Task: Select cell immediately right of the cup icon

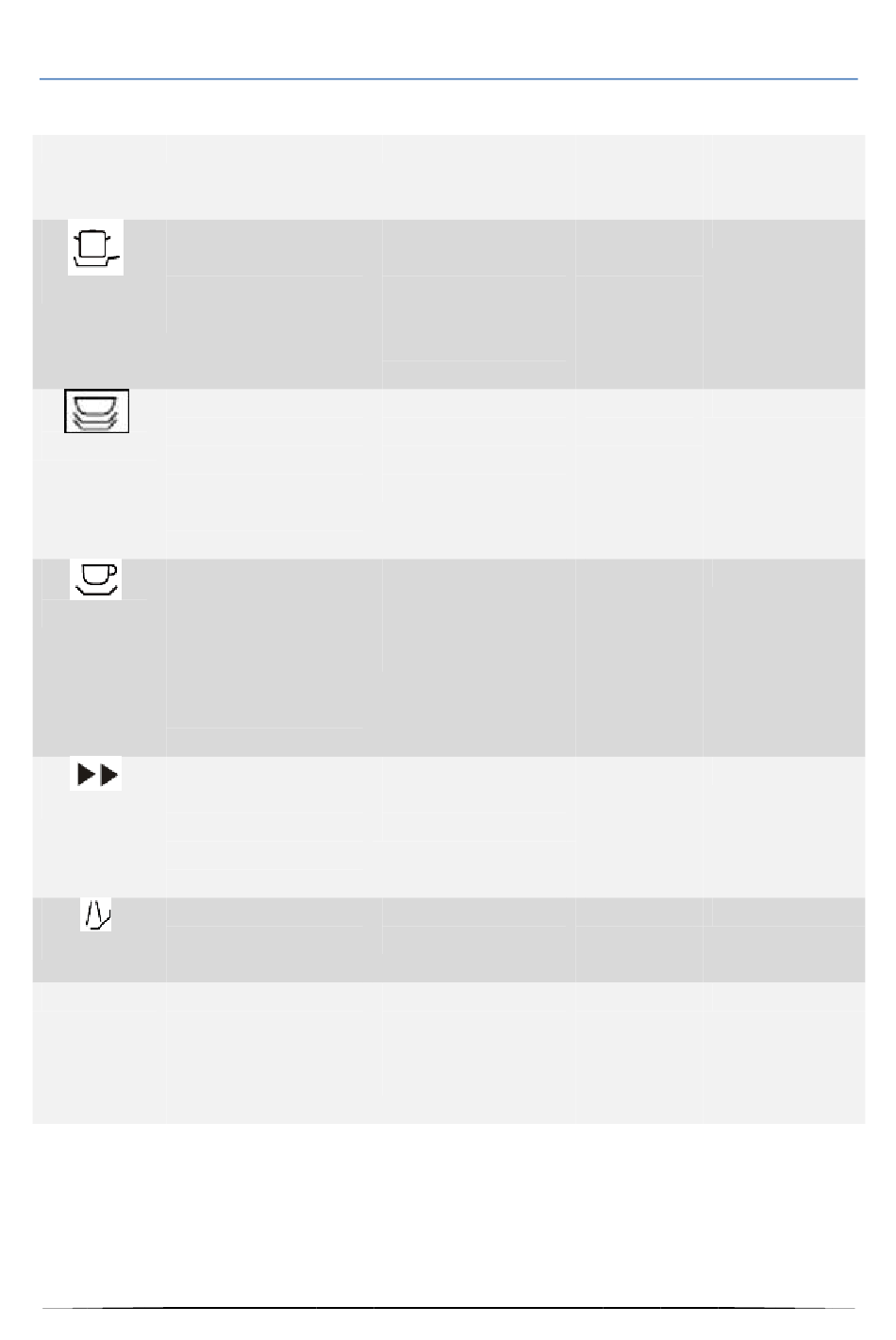Action: tap(274, 644)
